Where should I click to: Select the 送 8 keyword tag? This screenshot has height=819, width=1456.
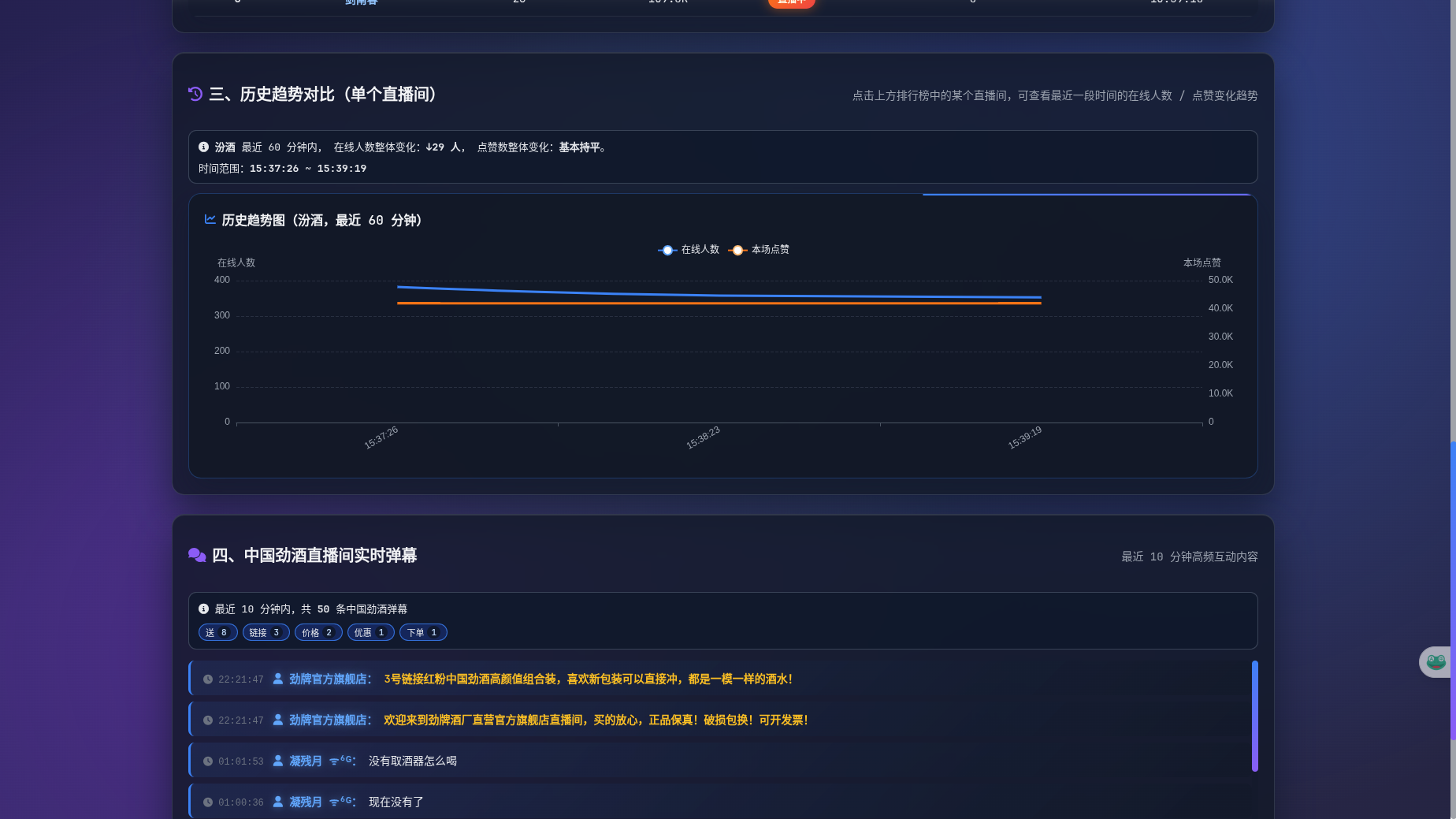point(217,632)
